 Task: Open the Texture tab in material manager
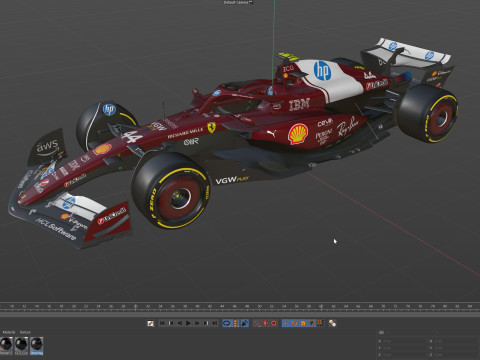pyautogui.click(x=25, y=332)
